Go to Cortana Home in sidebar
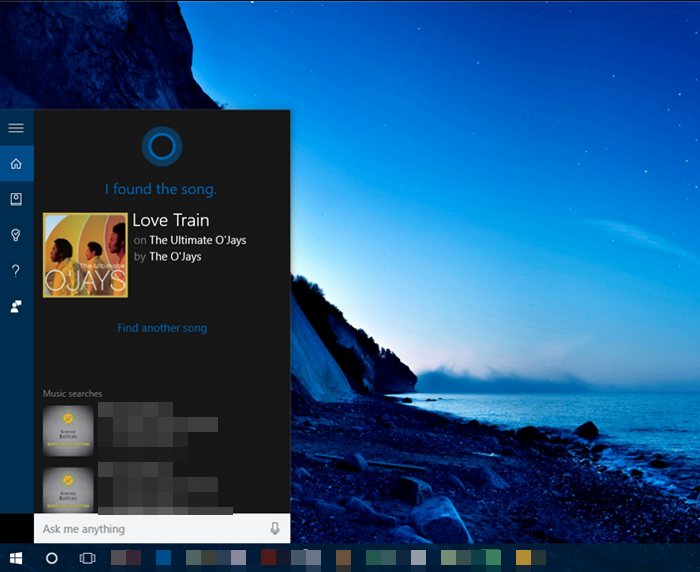Image resolution: width=700 pixels, height=572 pixels. point(16,164)
